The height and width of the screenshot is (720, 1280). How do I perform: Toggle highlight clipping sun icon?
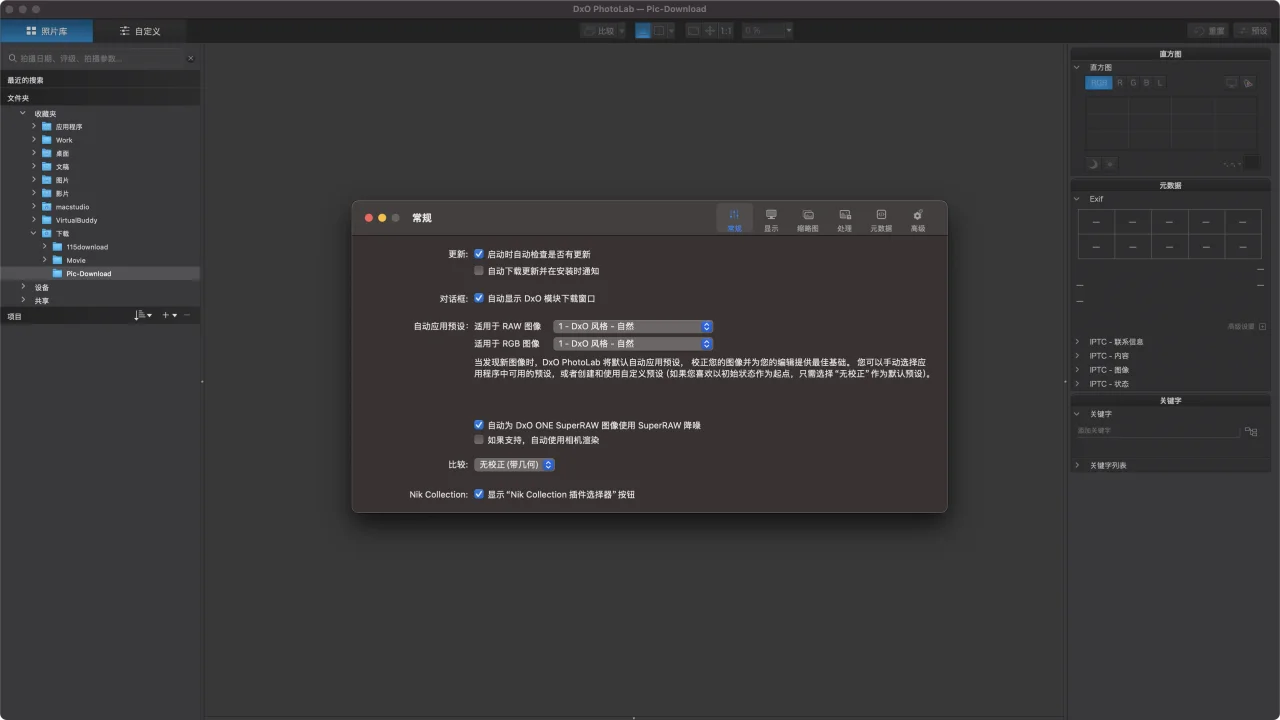1110,163
